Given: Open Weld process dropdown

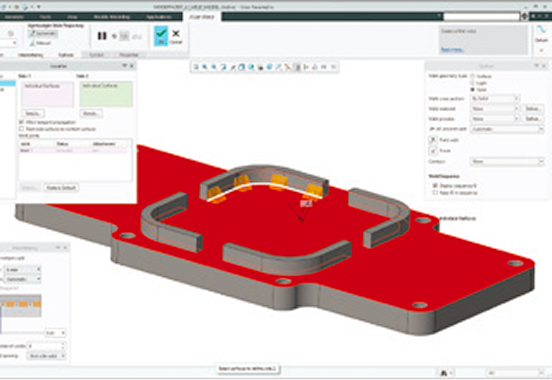Looking at the screenshot, I should coord(495,119).
